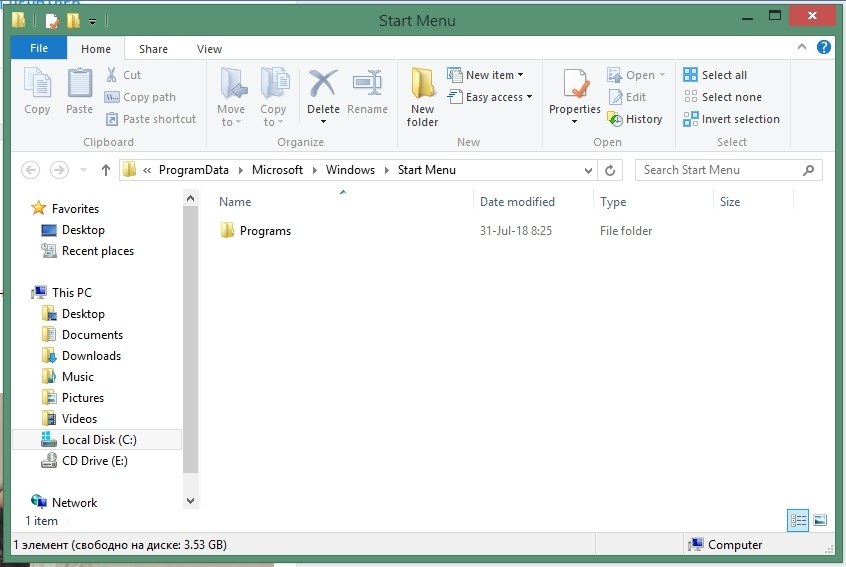Switch to large icons view layout
The height and width of the screenshot is (567, 846).
click(820, 521)
